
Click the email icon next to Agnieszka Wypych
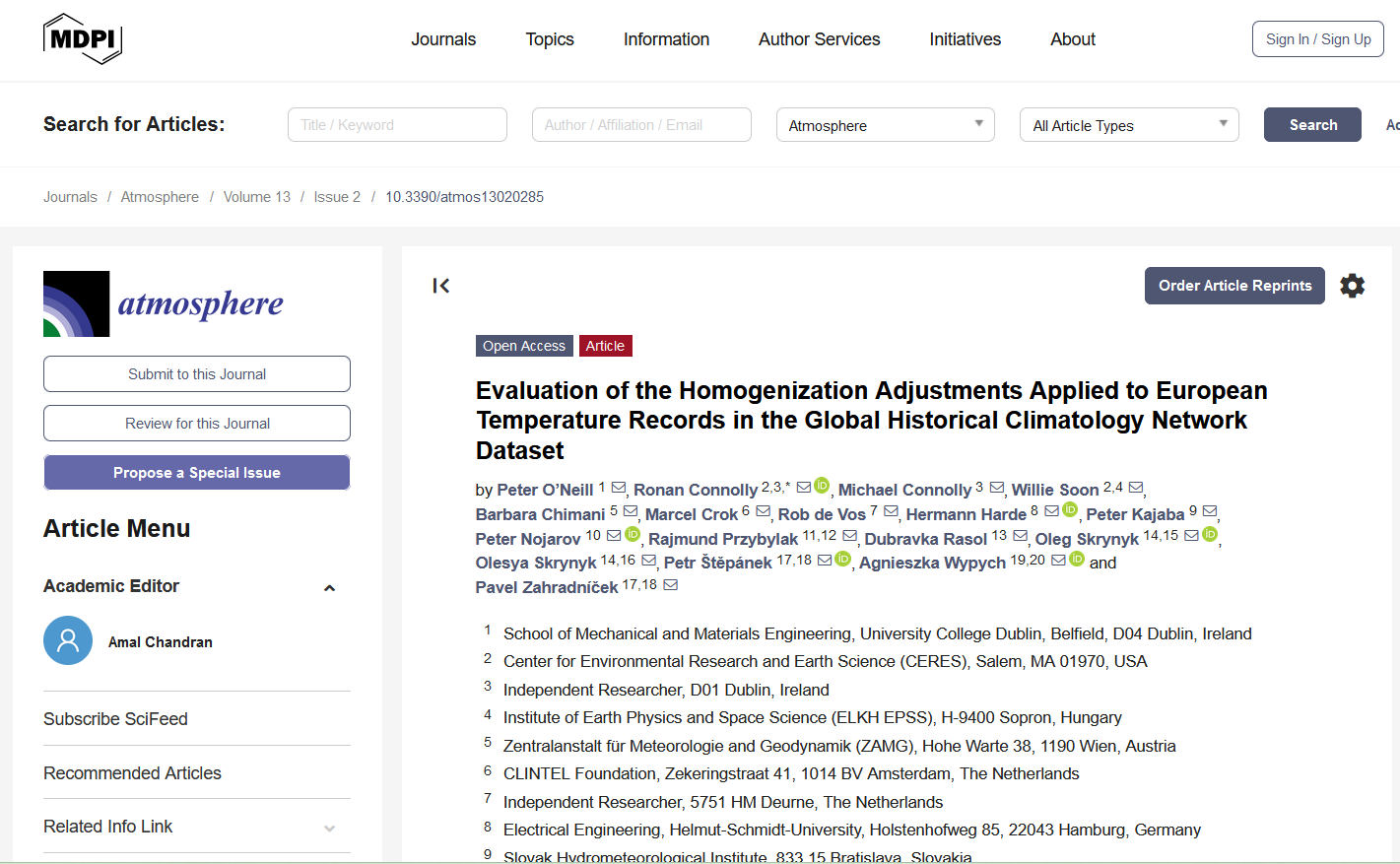tap(1058, 561)
